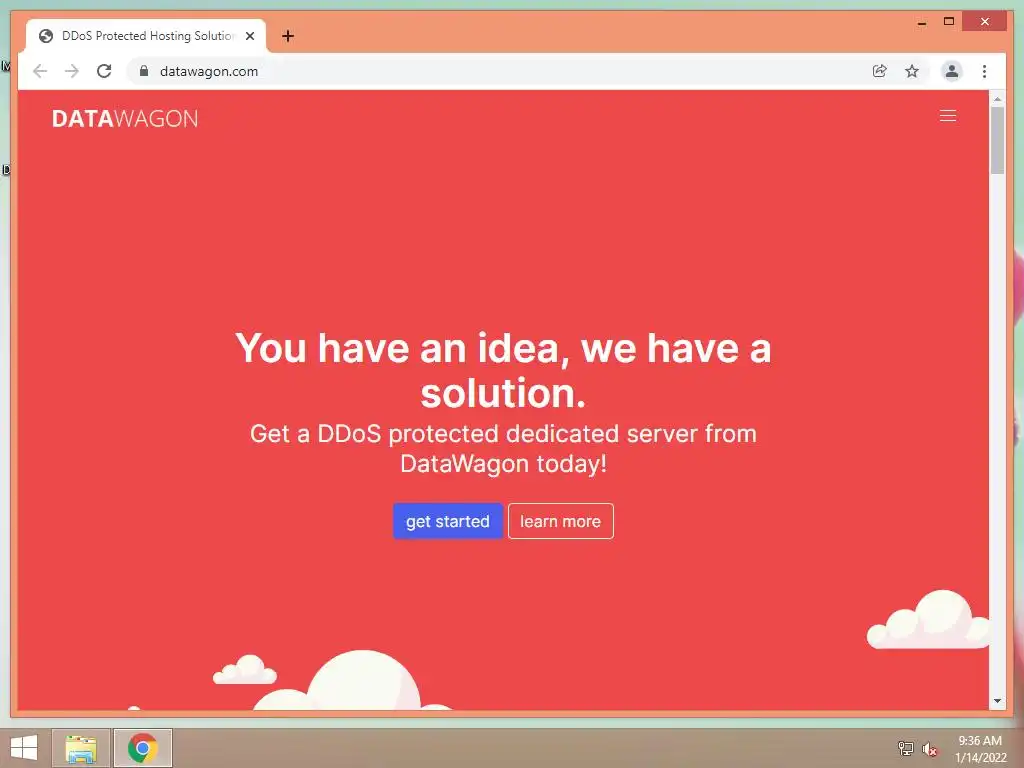Close the Chrome window

[x=985, y=22]
